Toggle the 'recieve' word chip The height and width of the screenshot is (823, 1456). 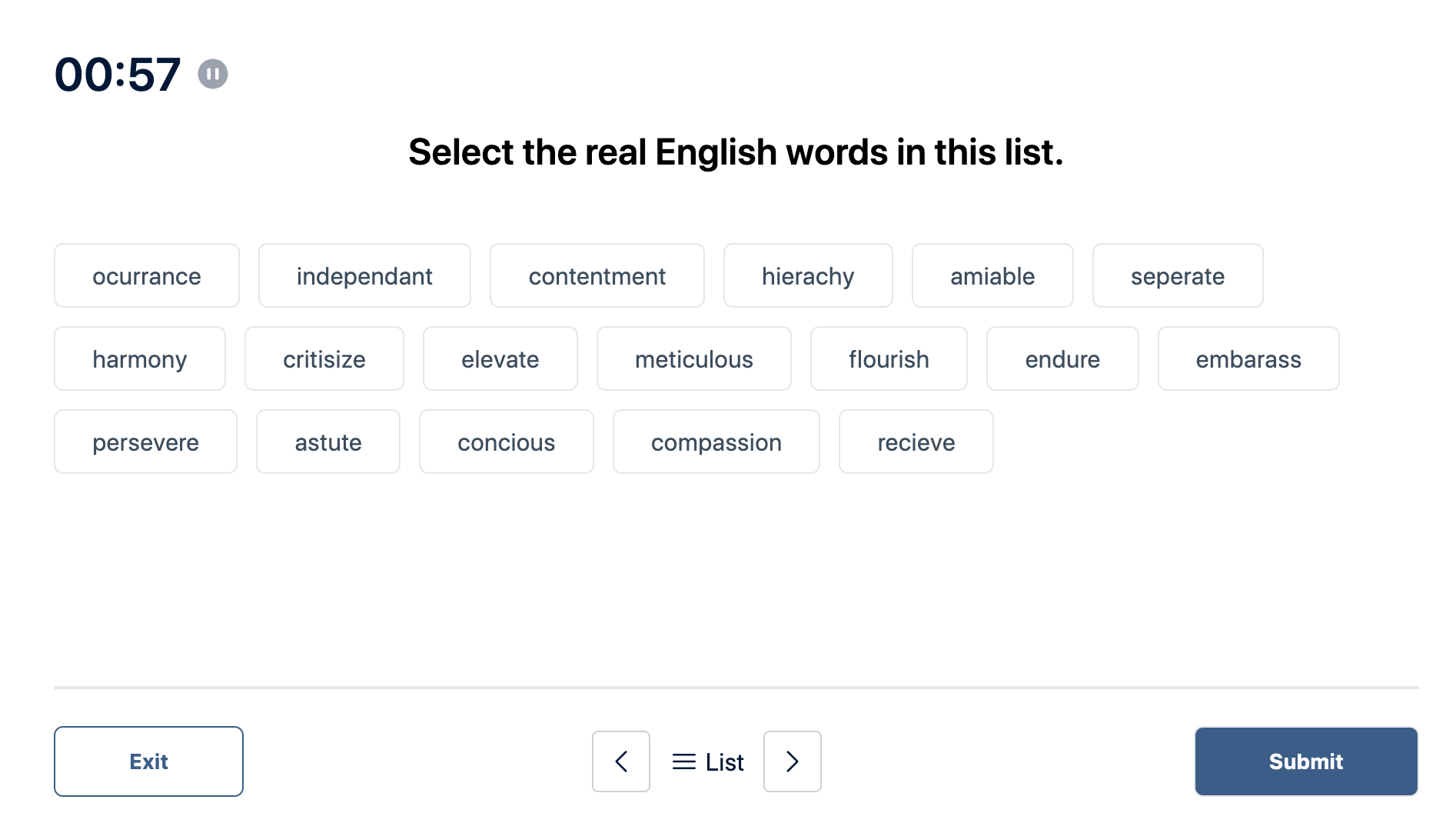click(916, 441)
